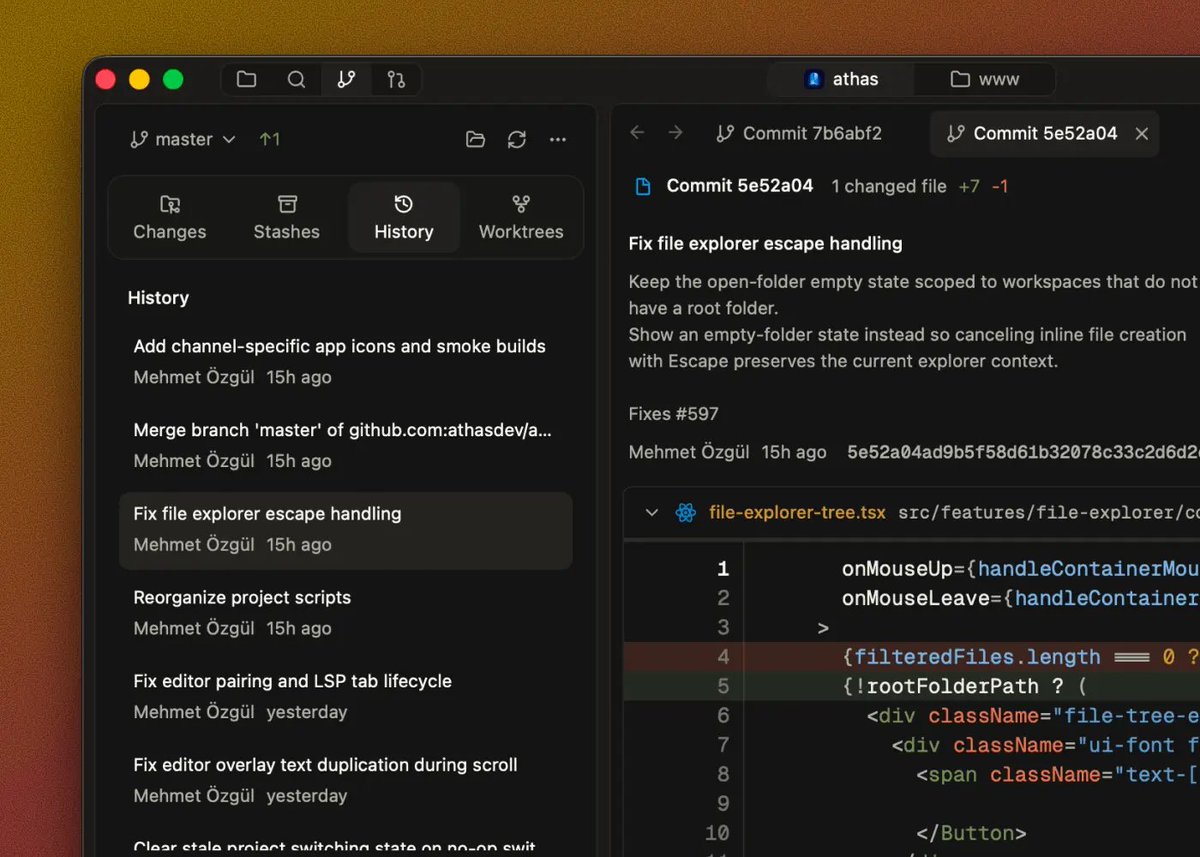Click the code text '{!rootFolderPath ? ('
The height and width of the screenshot is (857, 1200).
(x=965, y=686)
